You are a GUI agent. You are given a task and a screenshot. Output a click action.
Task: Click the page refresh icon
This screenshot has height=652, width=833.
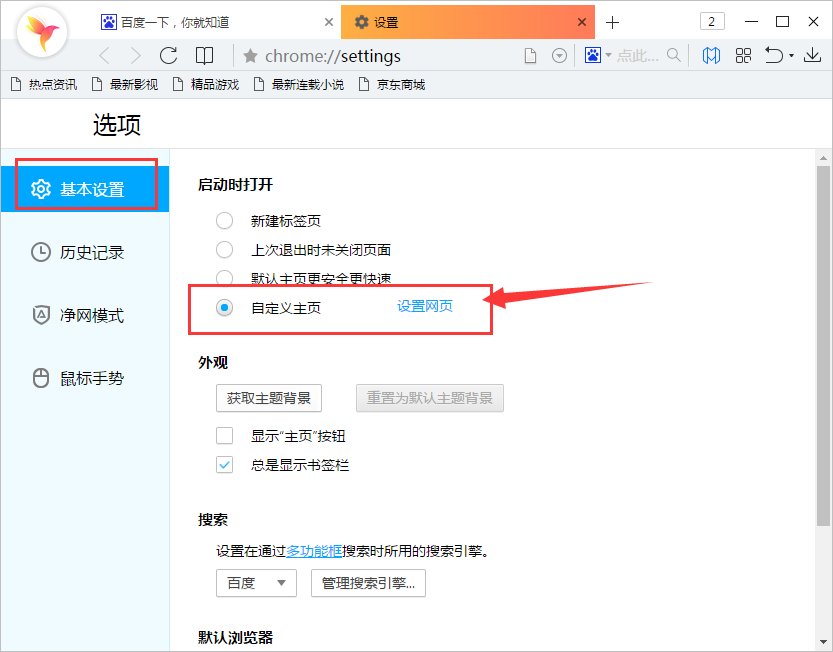click(168, 56)
